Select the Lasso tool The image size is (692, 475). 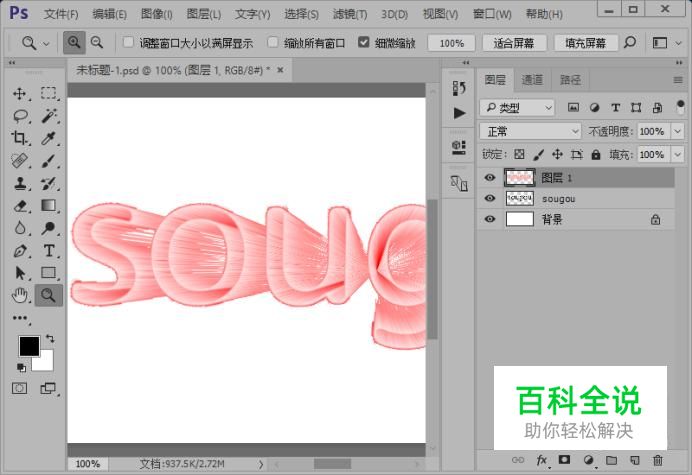[x=20, y=116]
